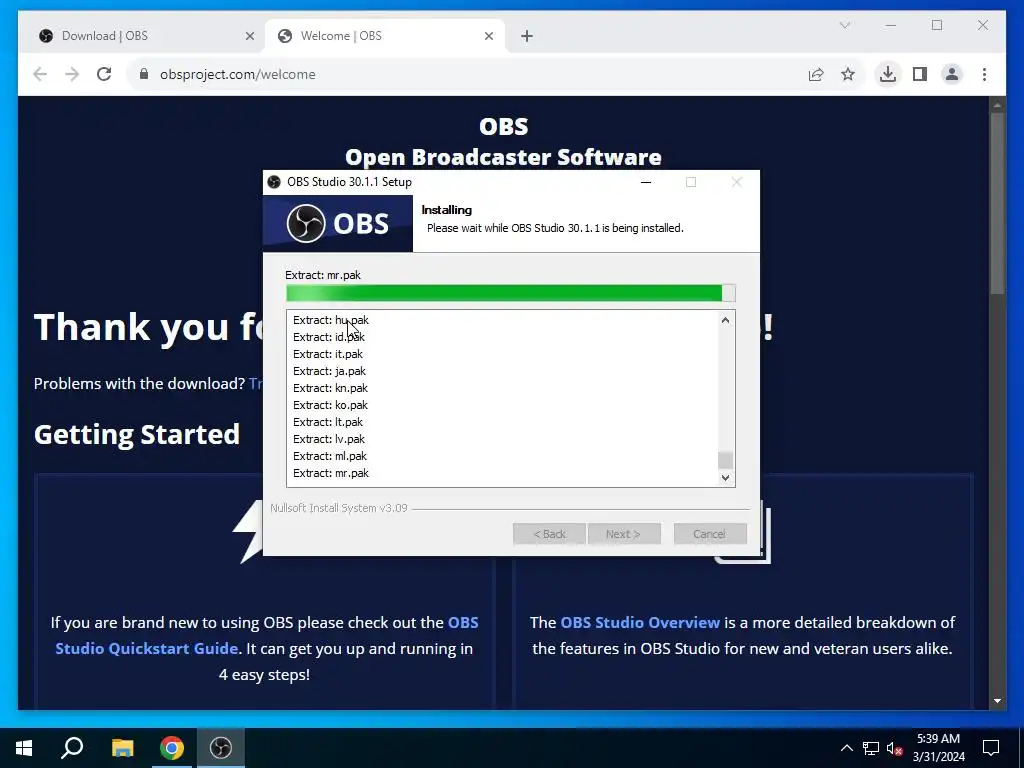Click the muted volume tray icon
Viewport: 1024px width, 768px height.
pyautogui.click(x=894, y=748)
